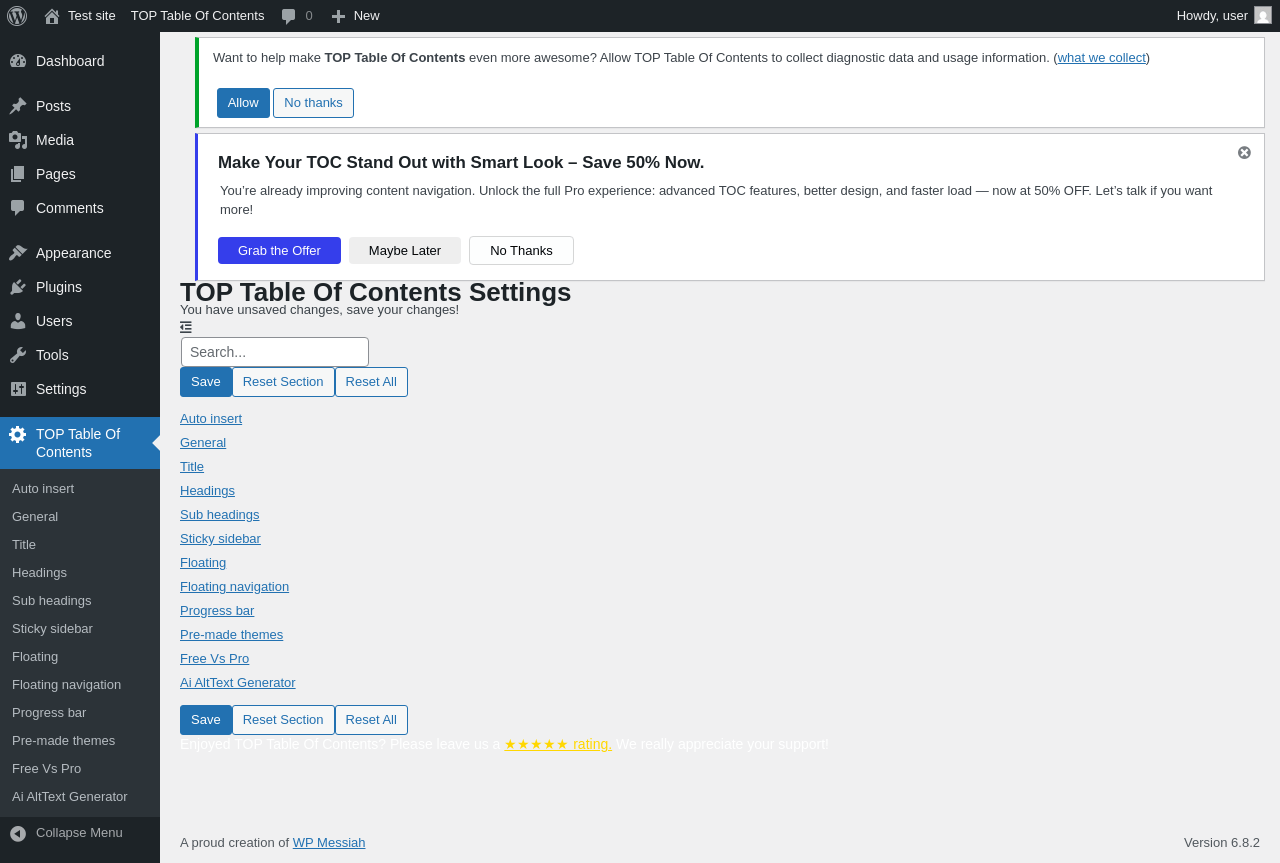Click the top Reset All button

(371, 382)
